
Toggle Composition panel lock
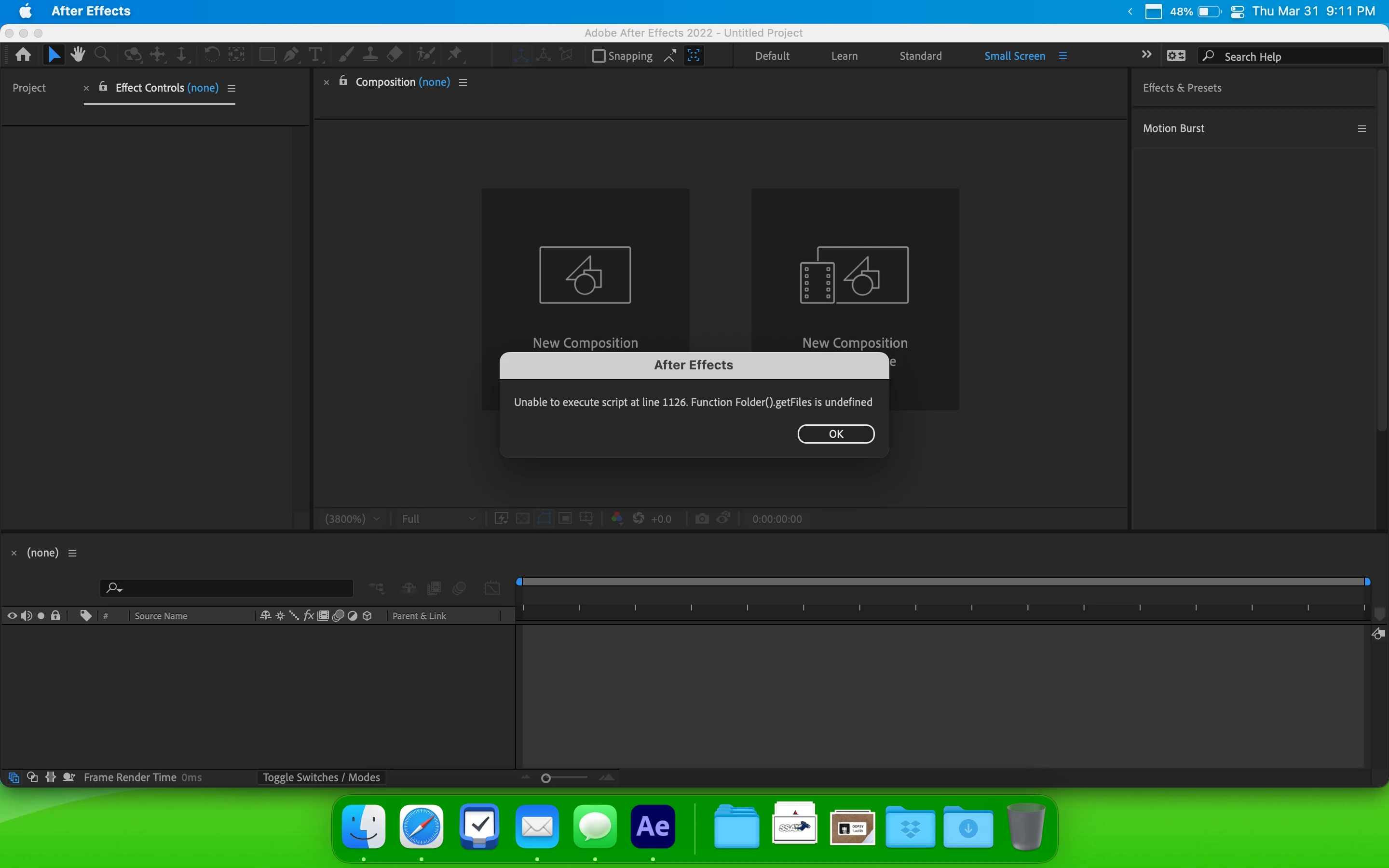[x=343, y=81]
